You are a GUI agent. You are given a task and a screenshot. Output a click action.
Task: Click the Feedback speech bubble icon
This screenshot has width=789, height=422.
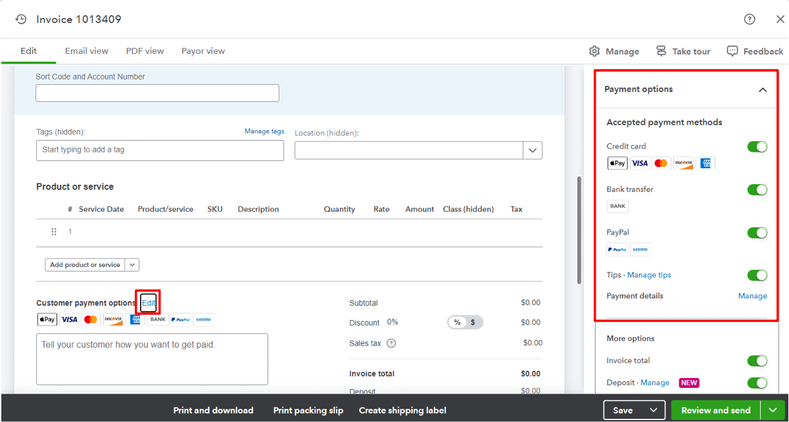pyautogui.click(x=732, y=51)
